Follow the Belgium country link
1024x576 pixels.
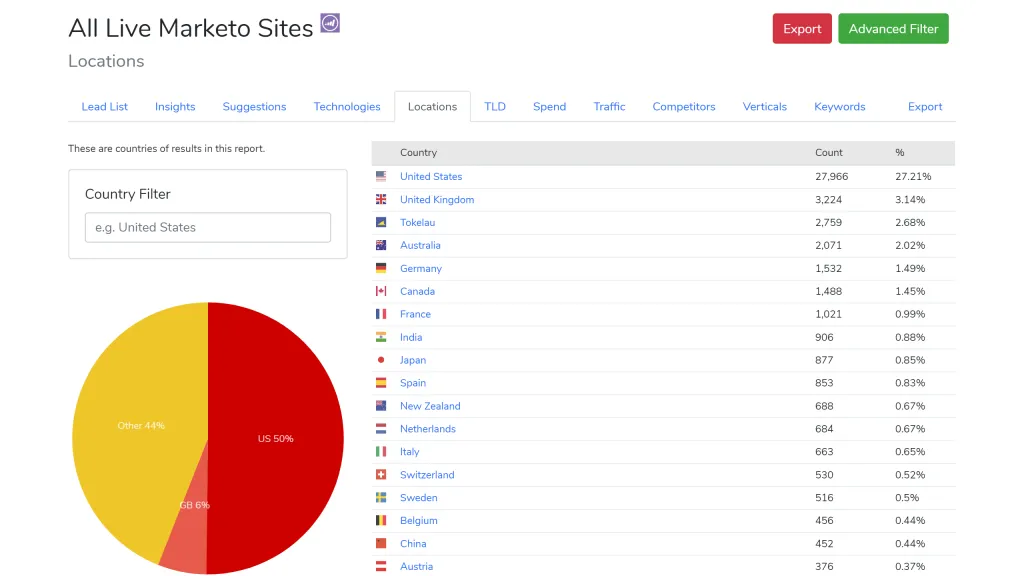click(x=419, y=520)
